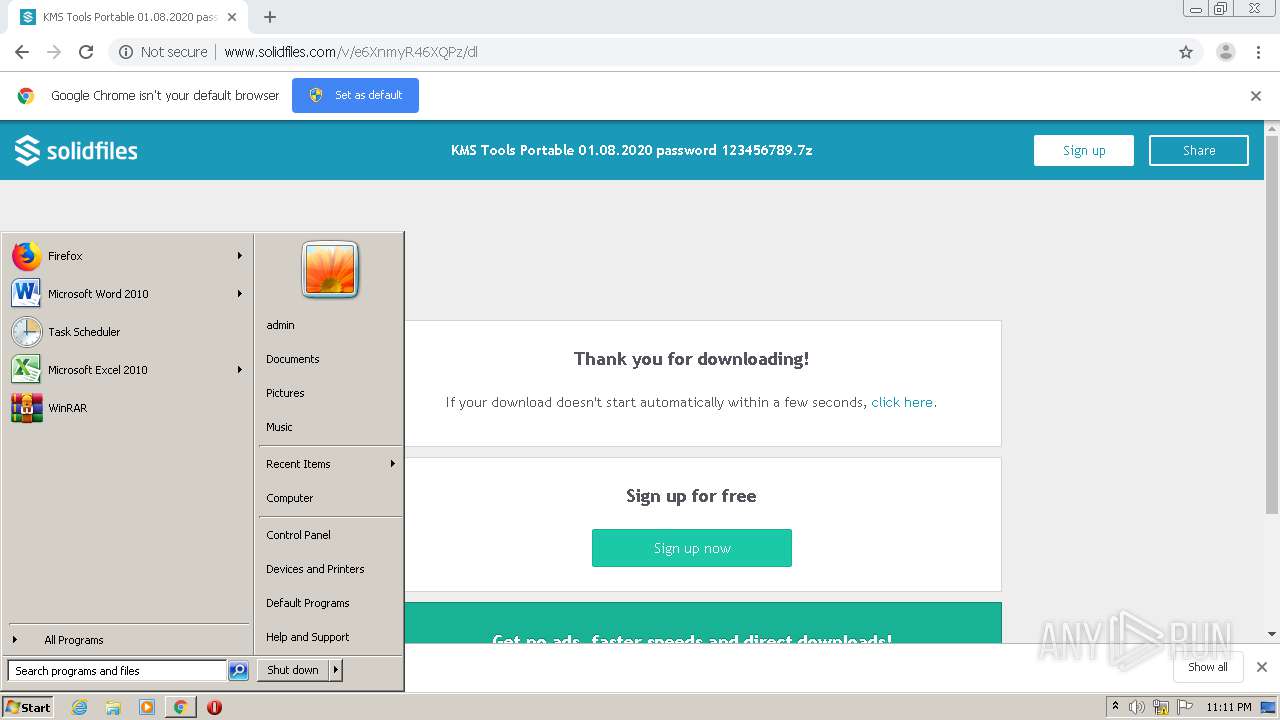Click the admin user picture
Image resolution: width=1280 pixels, height=720 pixels.
[330, 270]
